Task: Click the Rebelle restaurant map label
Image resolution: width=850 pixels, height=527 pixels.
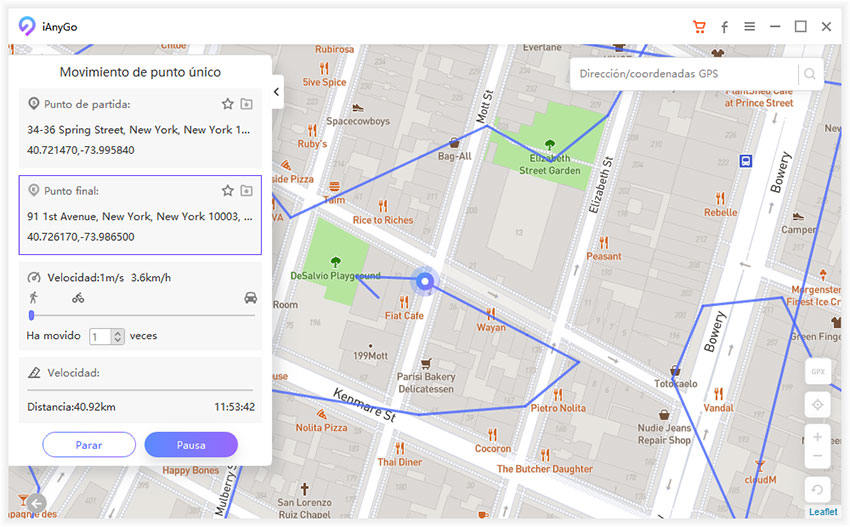Action: (x=720, y=212)
